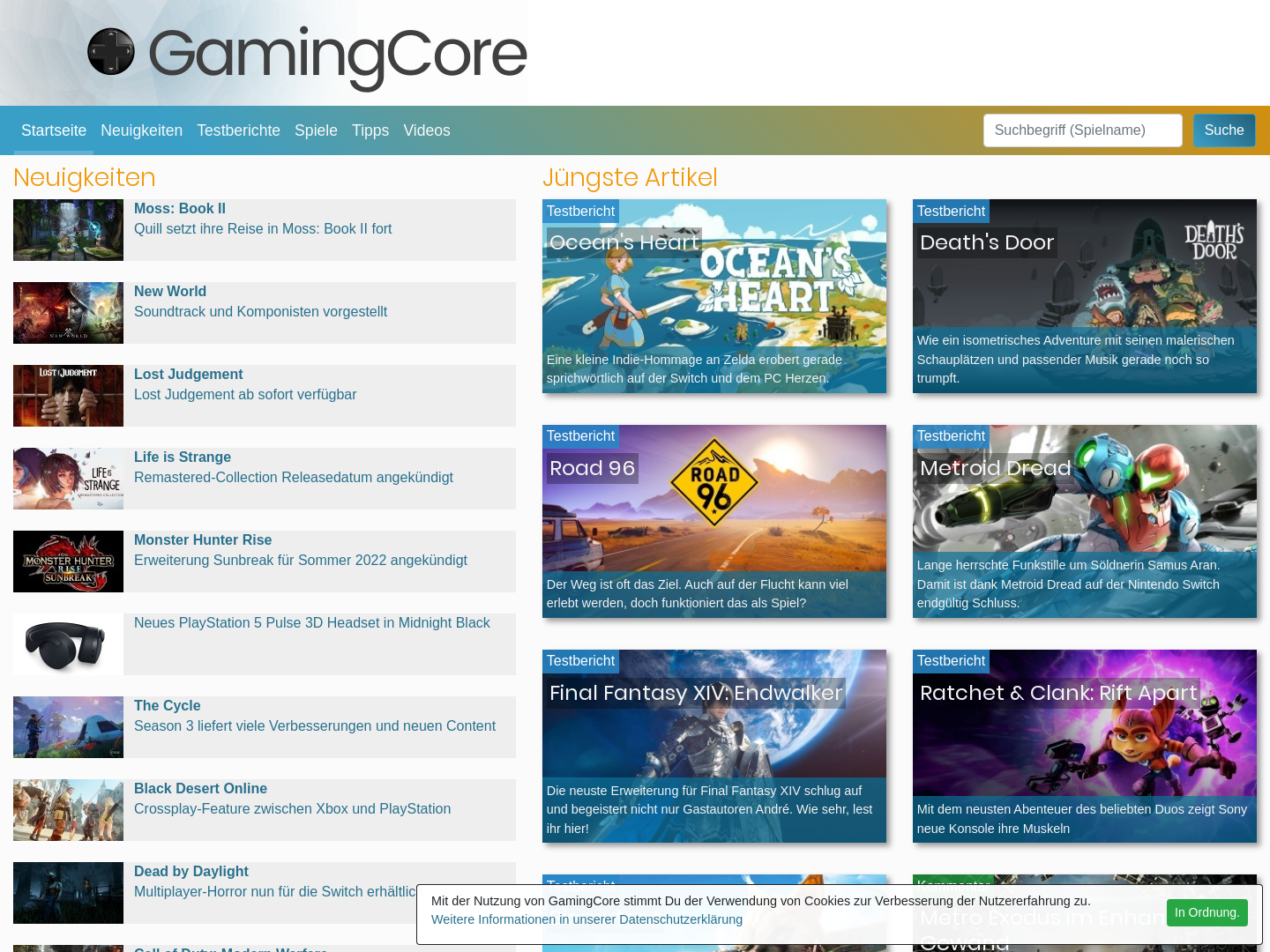Viewport: 1270px width, 952px height.
Task: Open the PlayStation Pulse 3D headset thumbnail
Action: coord(68,644)
